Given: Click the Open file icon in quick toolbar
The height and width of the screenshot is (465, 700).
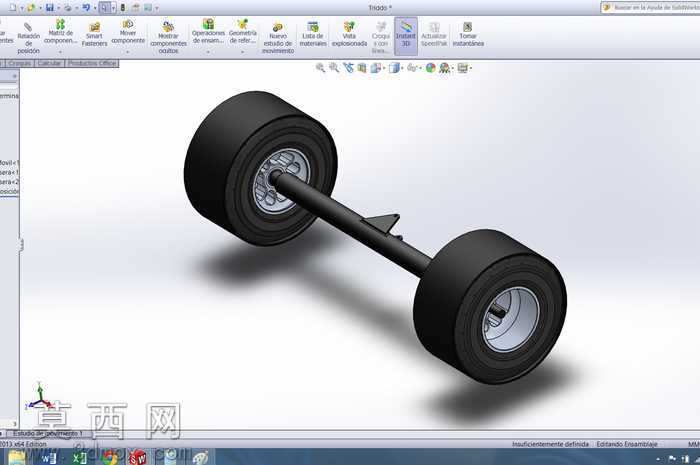Looking at the screenshot, I should click(31, 8).
